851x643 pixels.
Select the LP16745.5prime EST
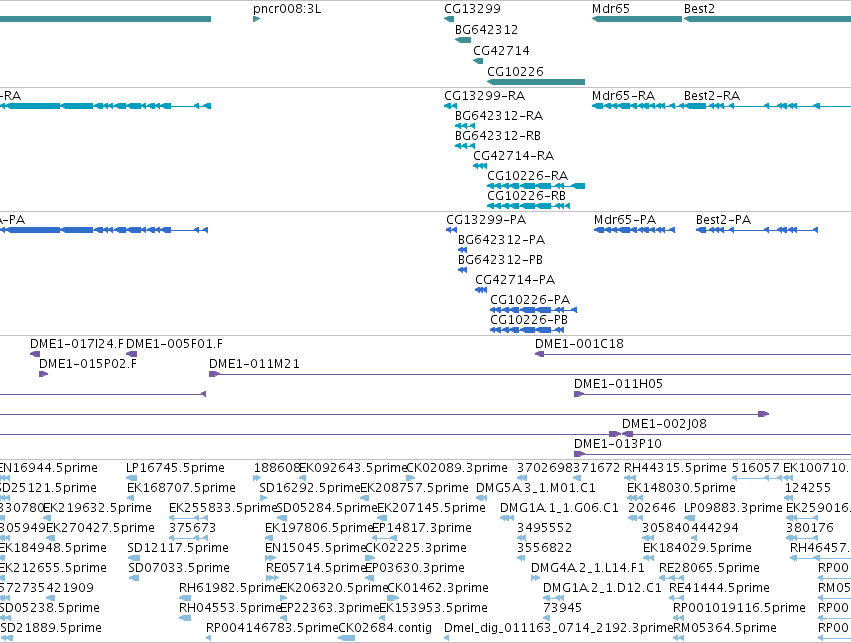[131, 478]
